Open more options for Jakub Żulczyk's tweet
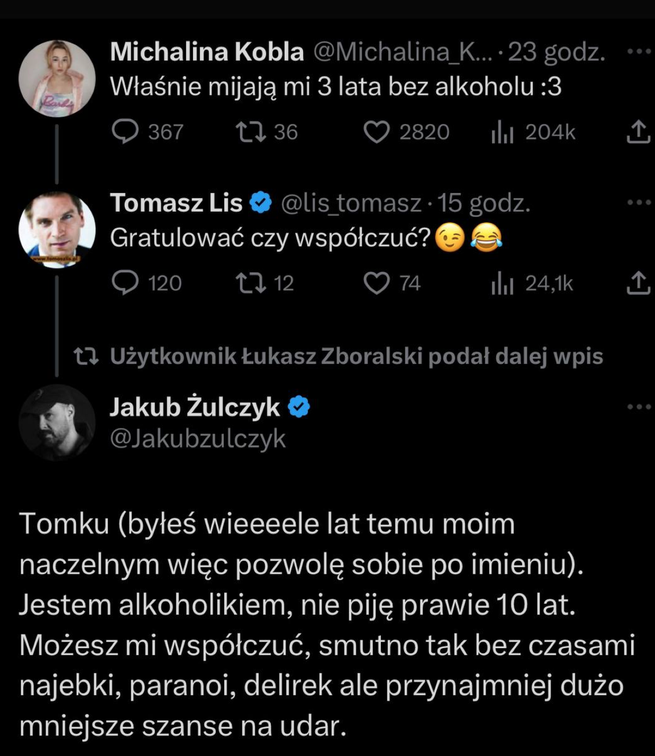Image resolution: width=655 pixels, height=756 pixels. pyautogui.click(x=636, y=407)
